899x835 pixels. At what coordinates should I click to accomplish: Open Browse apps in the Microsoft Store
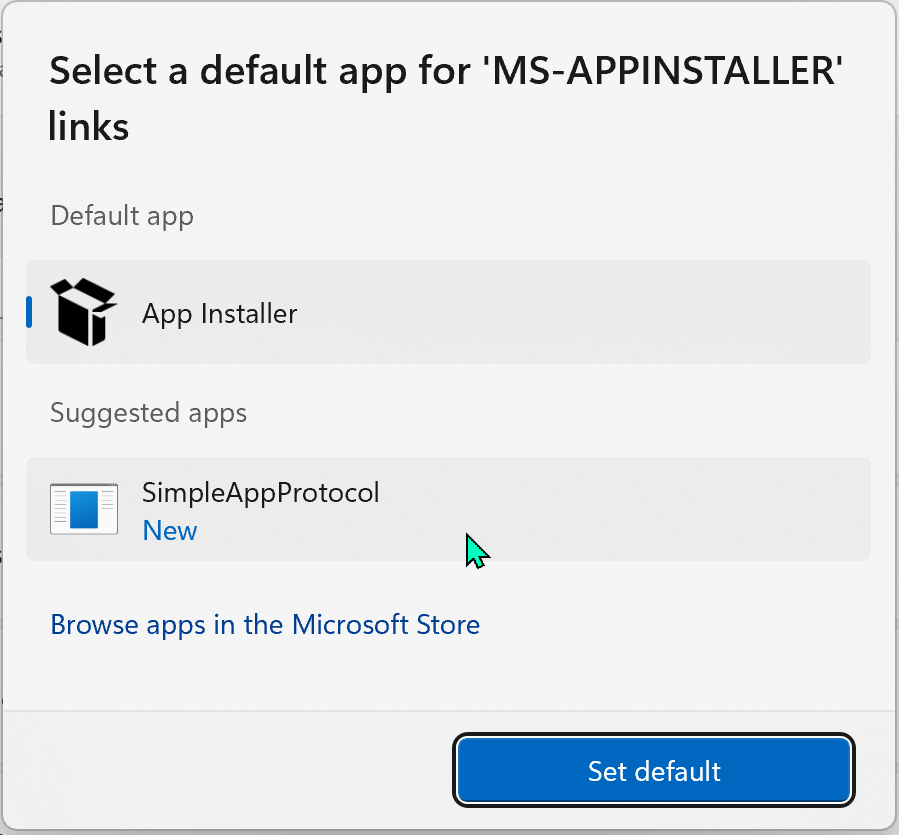point(265,625)
